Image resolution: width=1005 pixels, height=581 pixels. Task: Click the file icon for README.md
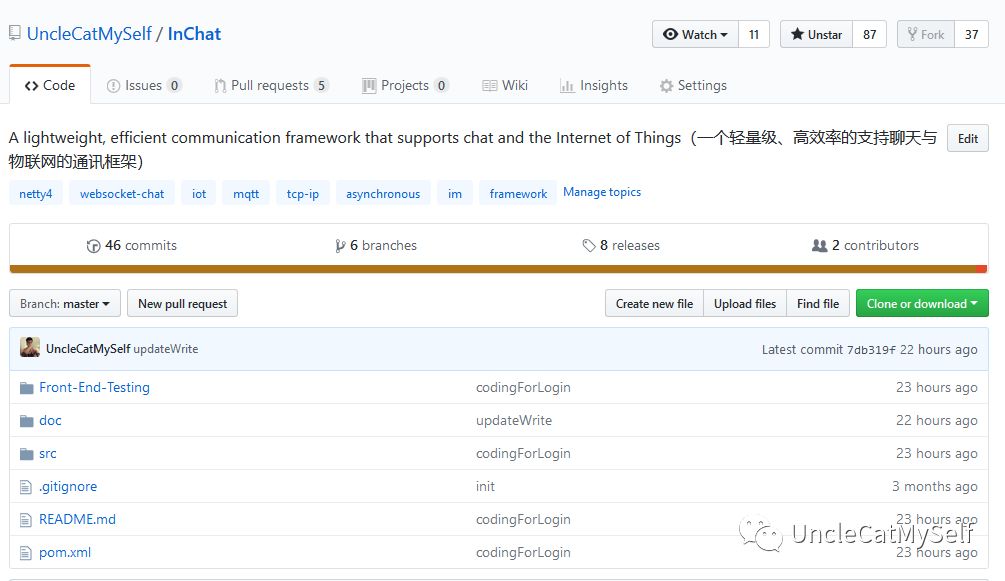[26, 520]
